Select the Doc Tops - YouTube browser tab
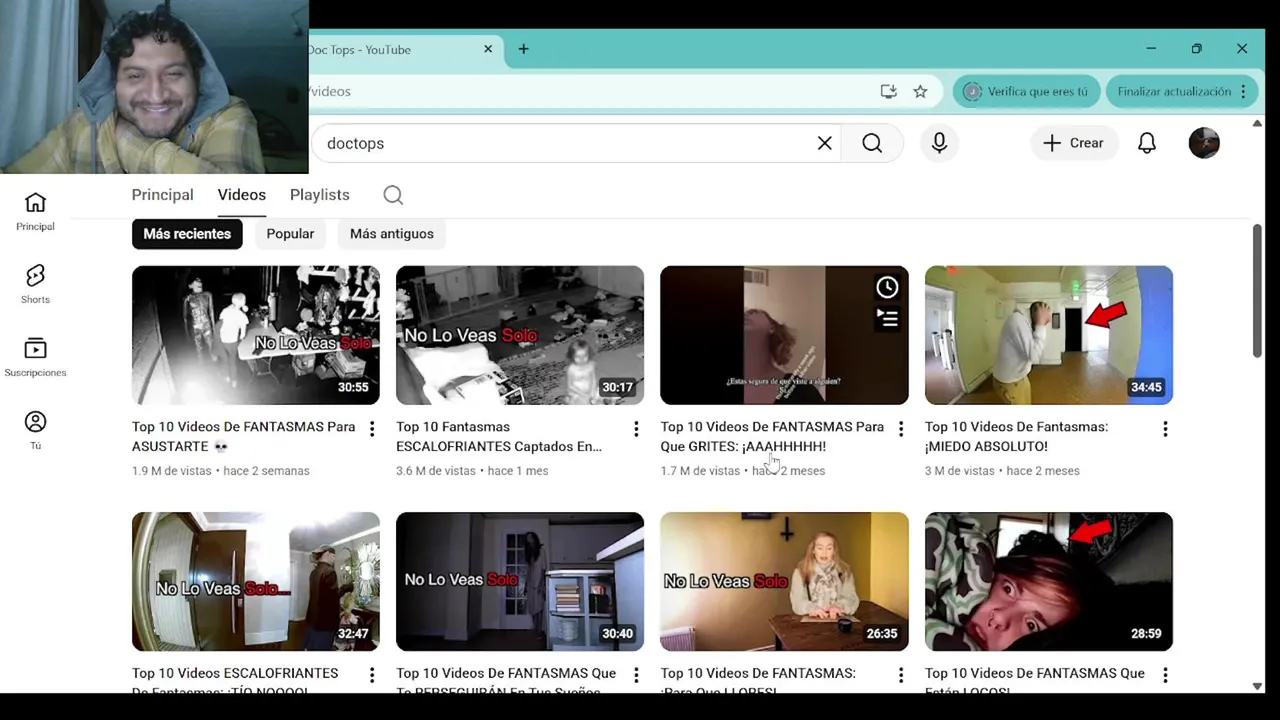Screen dimensions: 1280x720 400,49
